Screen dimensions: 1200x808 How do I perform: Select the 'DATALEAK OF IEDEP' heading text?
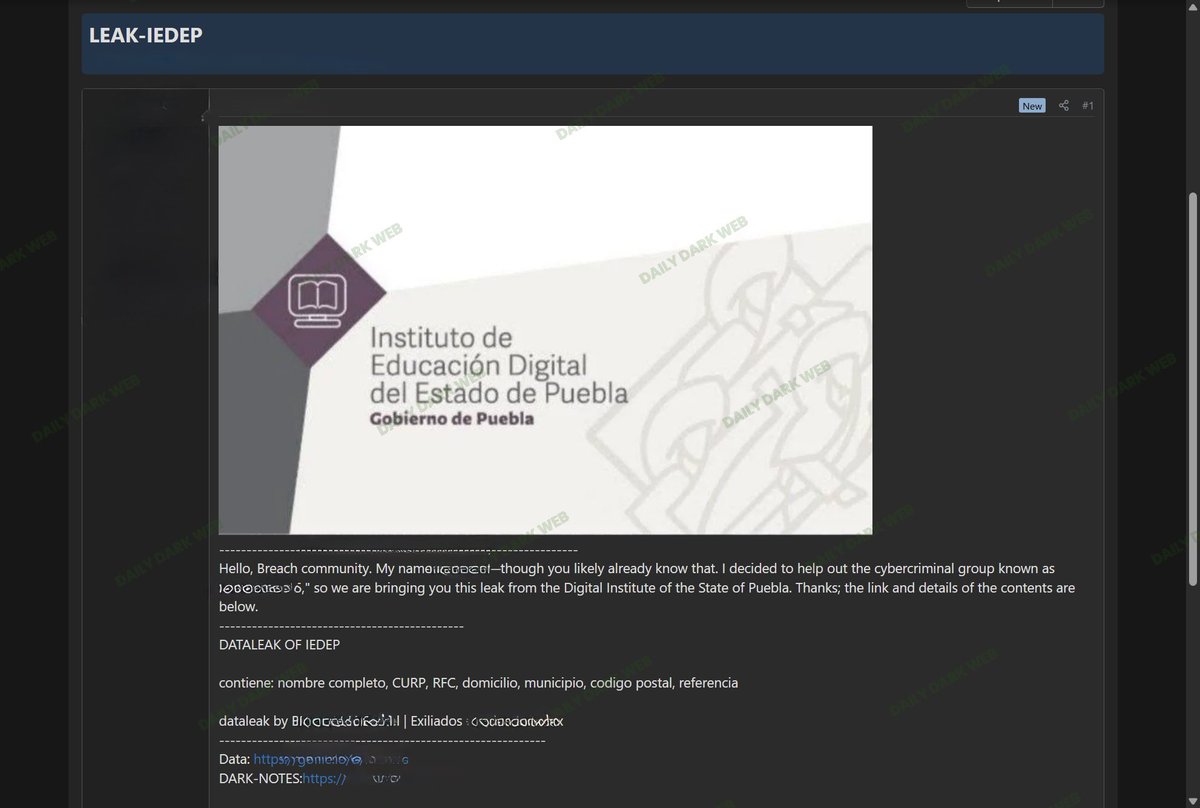pyautogui.click(x=279, y=645)
